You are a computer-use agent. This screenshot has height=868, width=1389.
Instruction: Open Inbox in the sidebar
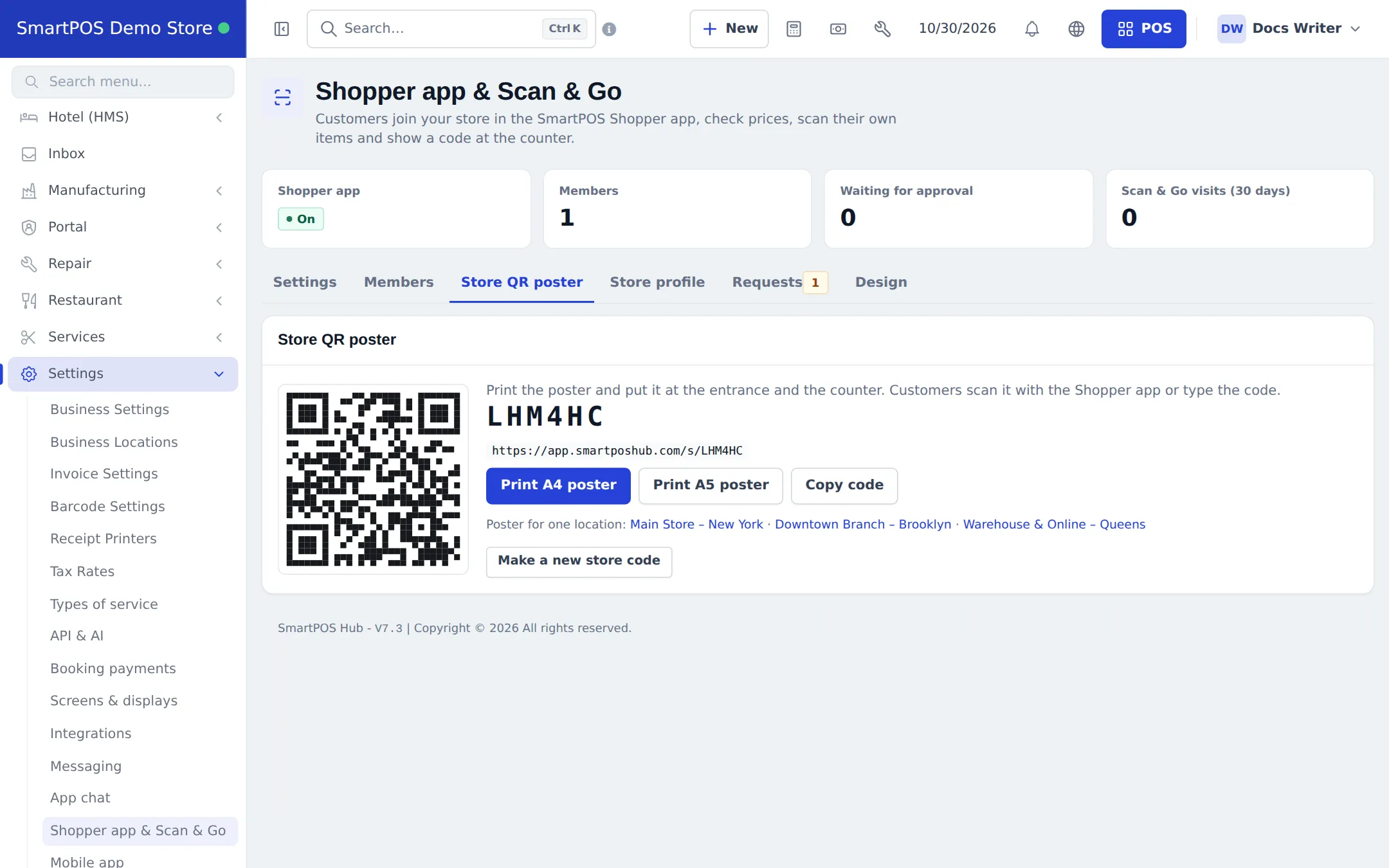tap(123, 154)
